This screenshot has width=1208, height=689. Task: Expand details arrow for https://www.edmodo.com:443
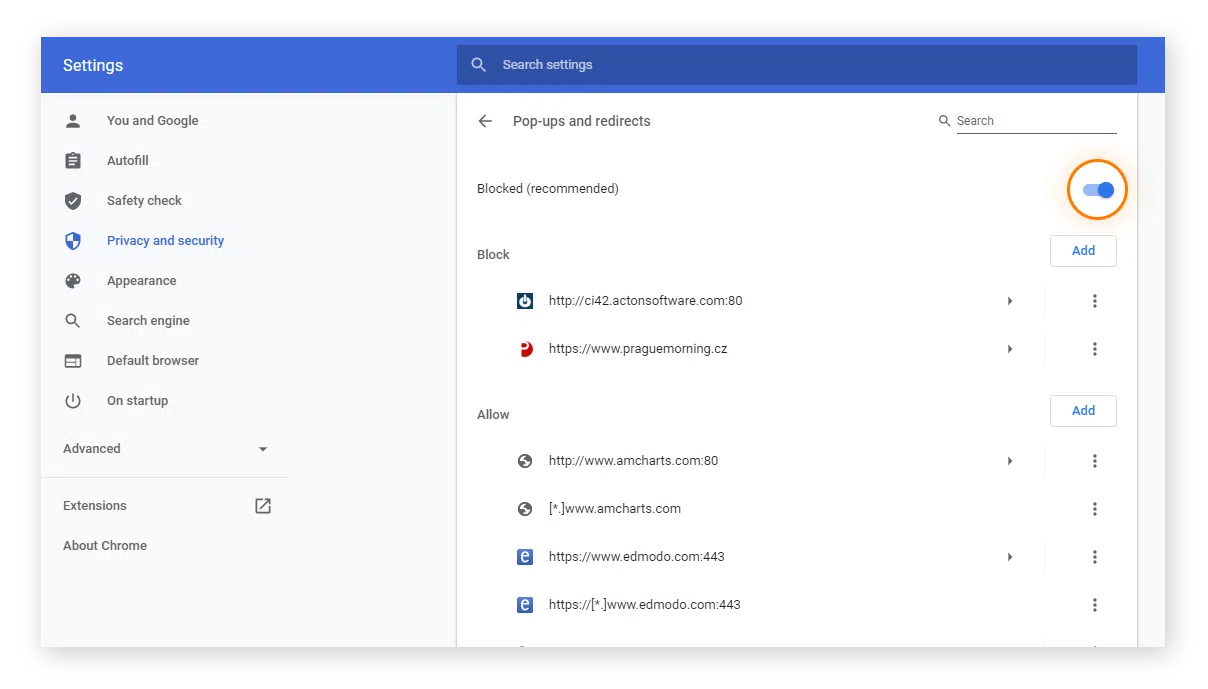point(1010,557)
